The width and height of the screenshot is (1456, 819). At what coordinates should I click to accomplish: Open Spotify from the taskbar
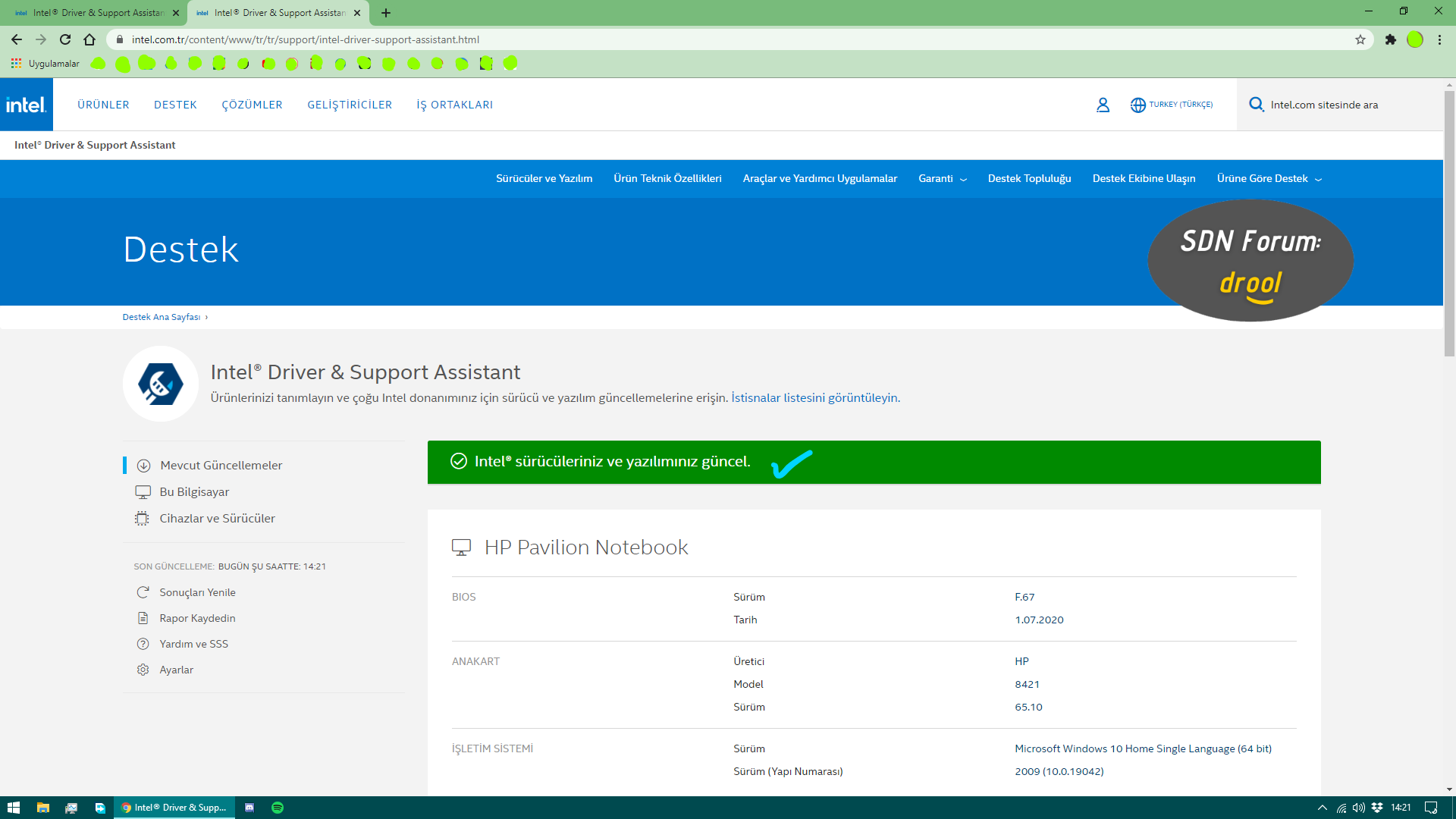click(278, 808)
